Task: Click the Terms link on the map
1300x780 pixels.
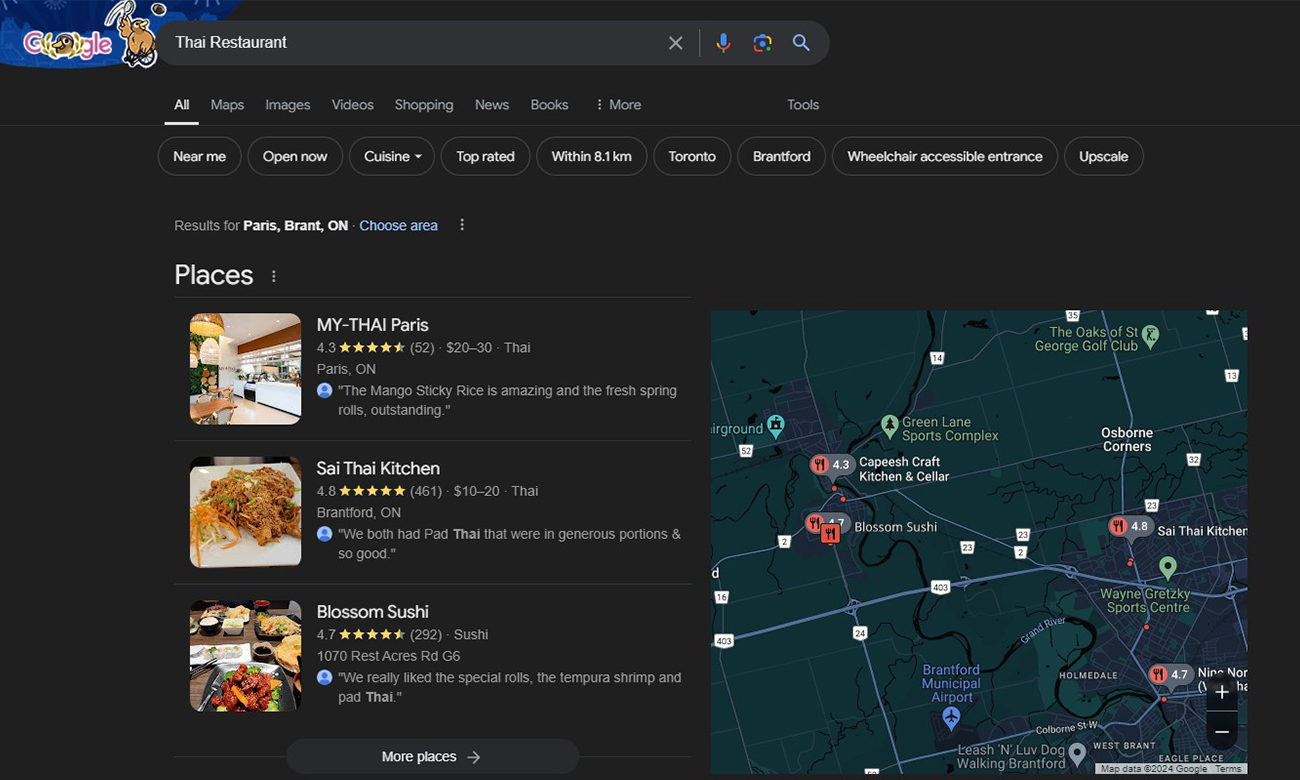Action: click(1228, 769)
